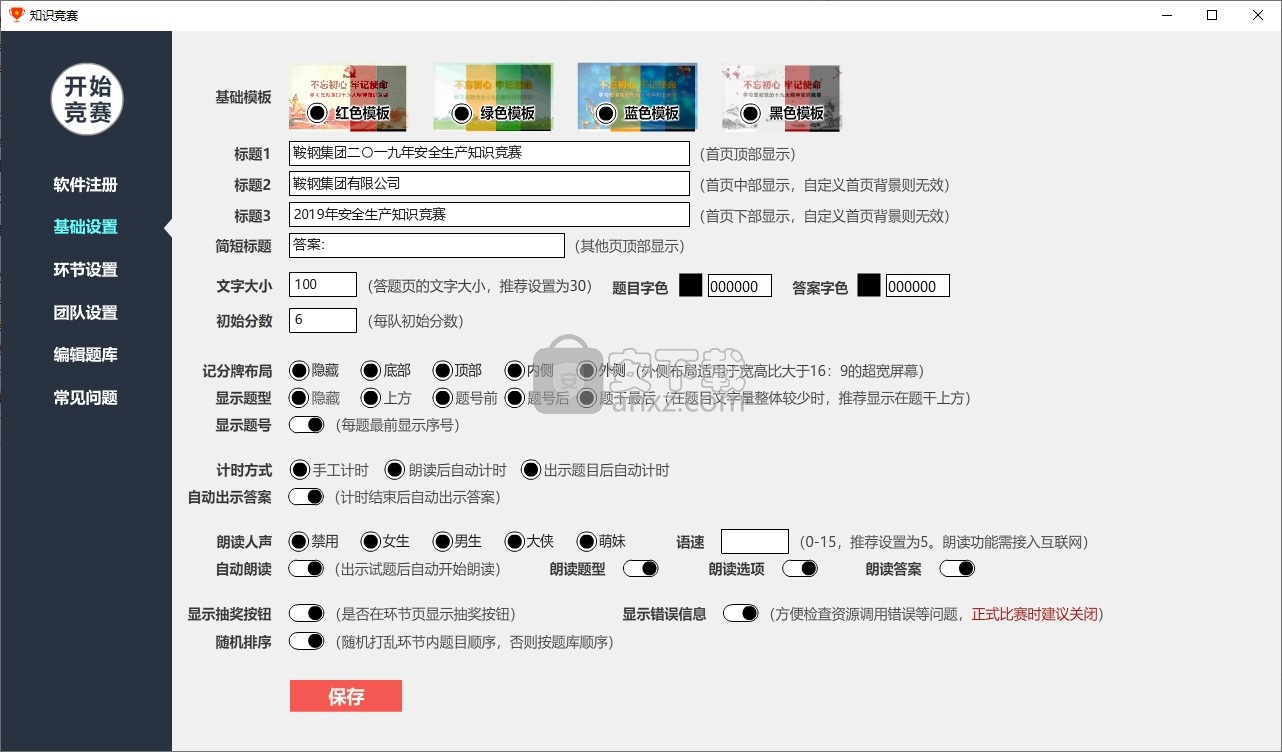1282x752 pixels.
Task: Open the 团队设置 sidebar section
Action: [x=86, y=313]
